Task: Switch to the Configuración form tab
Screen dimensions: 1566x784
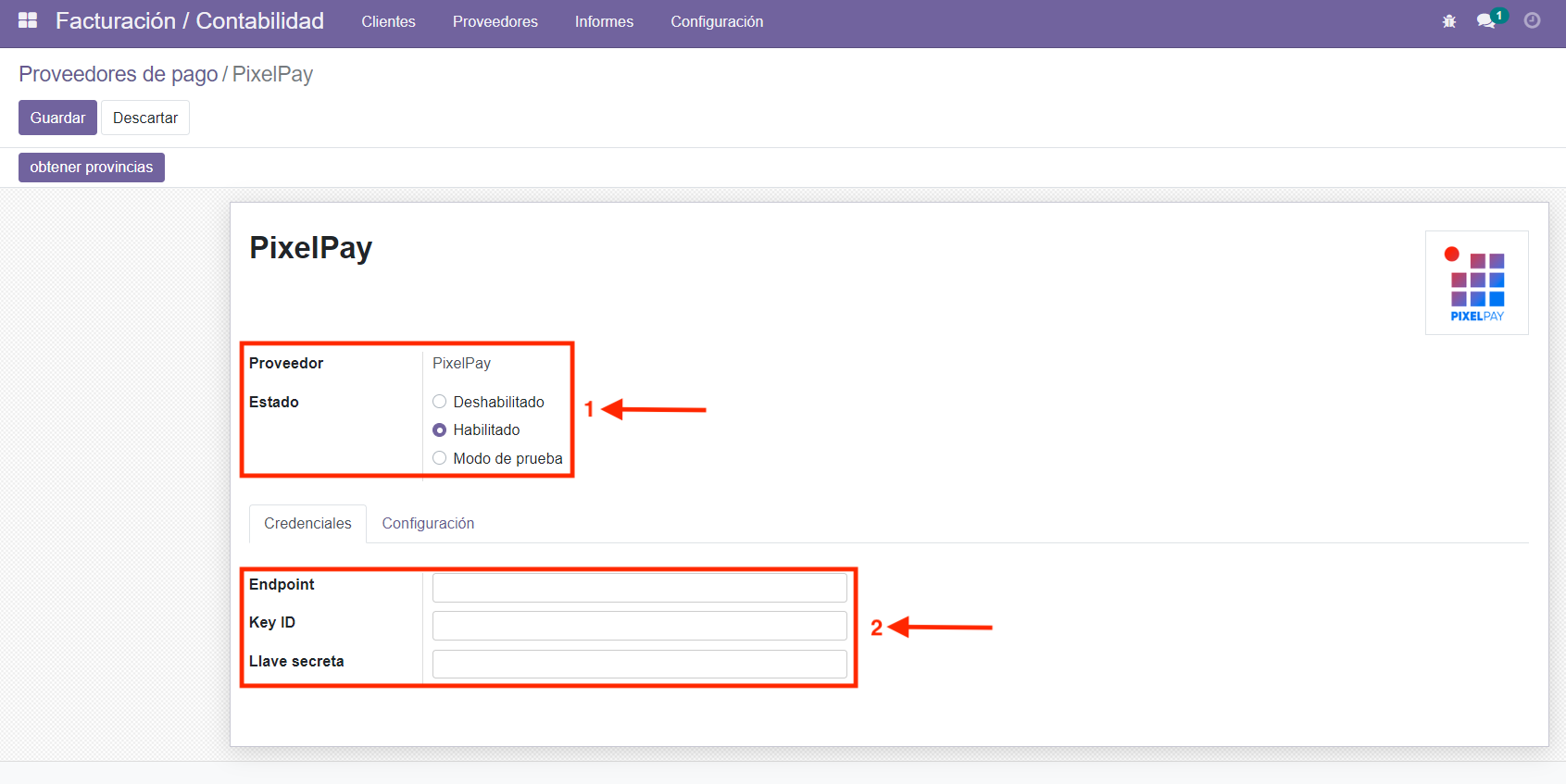Action: coord(428,523)
